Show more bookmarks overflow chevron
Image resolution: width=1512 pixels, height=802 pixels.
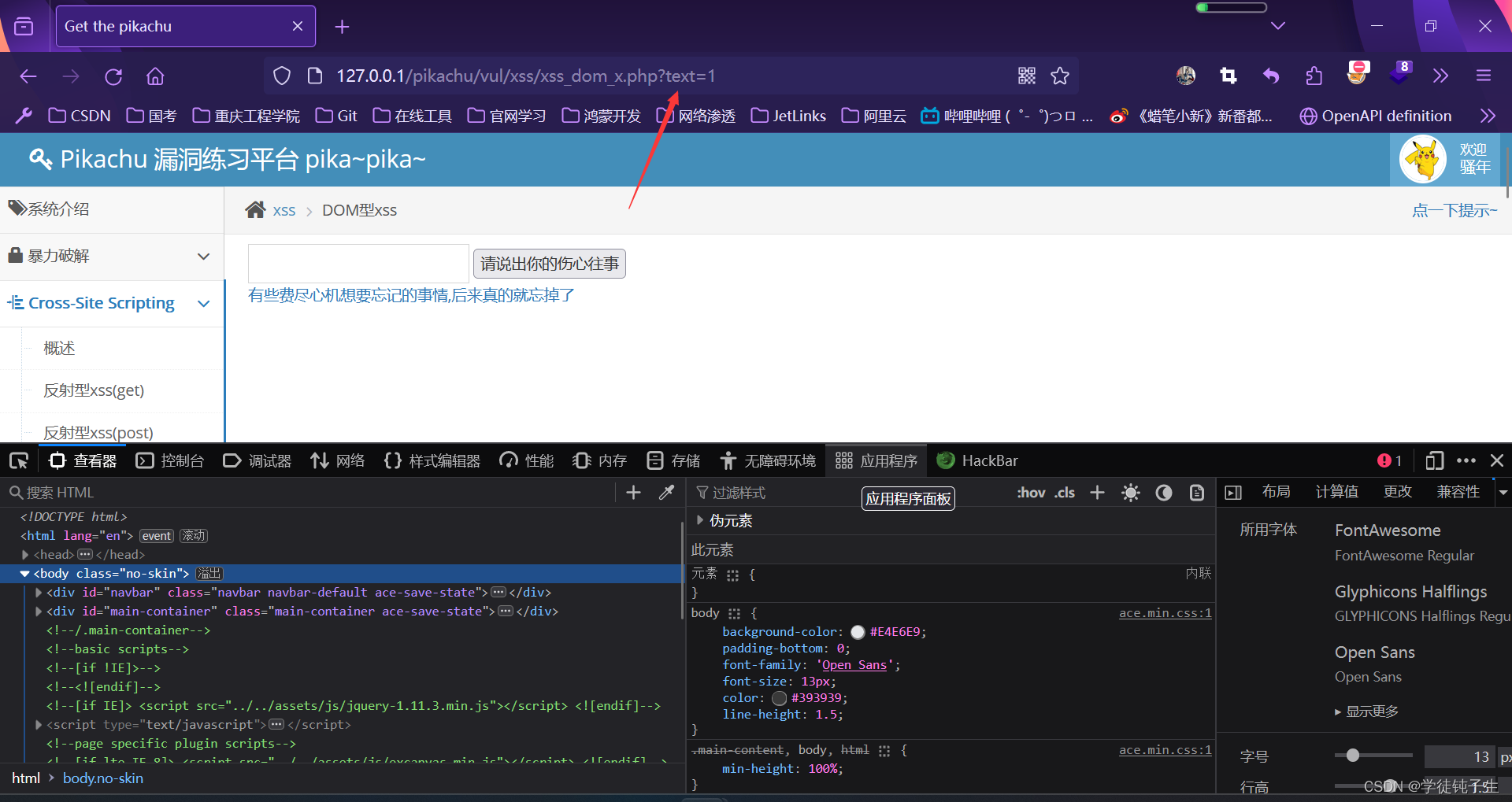(1488, 116)
